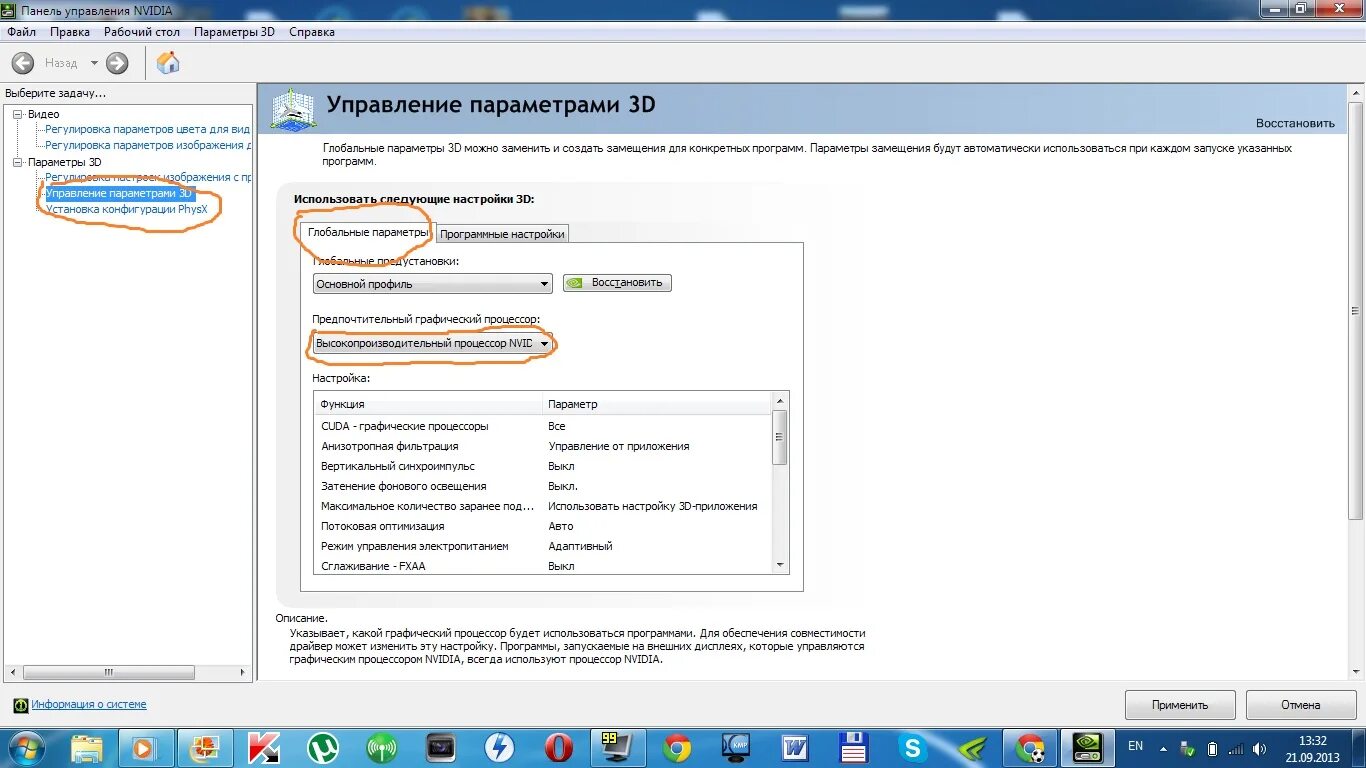This screenshot has width=1366, height=768.
Task: Click the Forward arrow button
Action: click(x=117, y=63)
